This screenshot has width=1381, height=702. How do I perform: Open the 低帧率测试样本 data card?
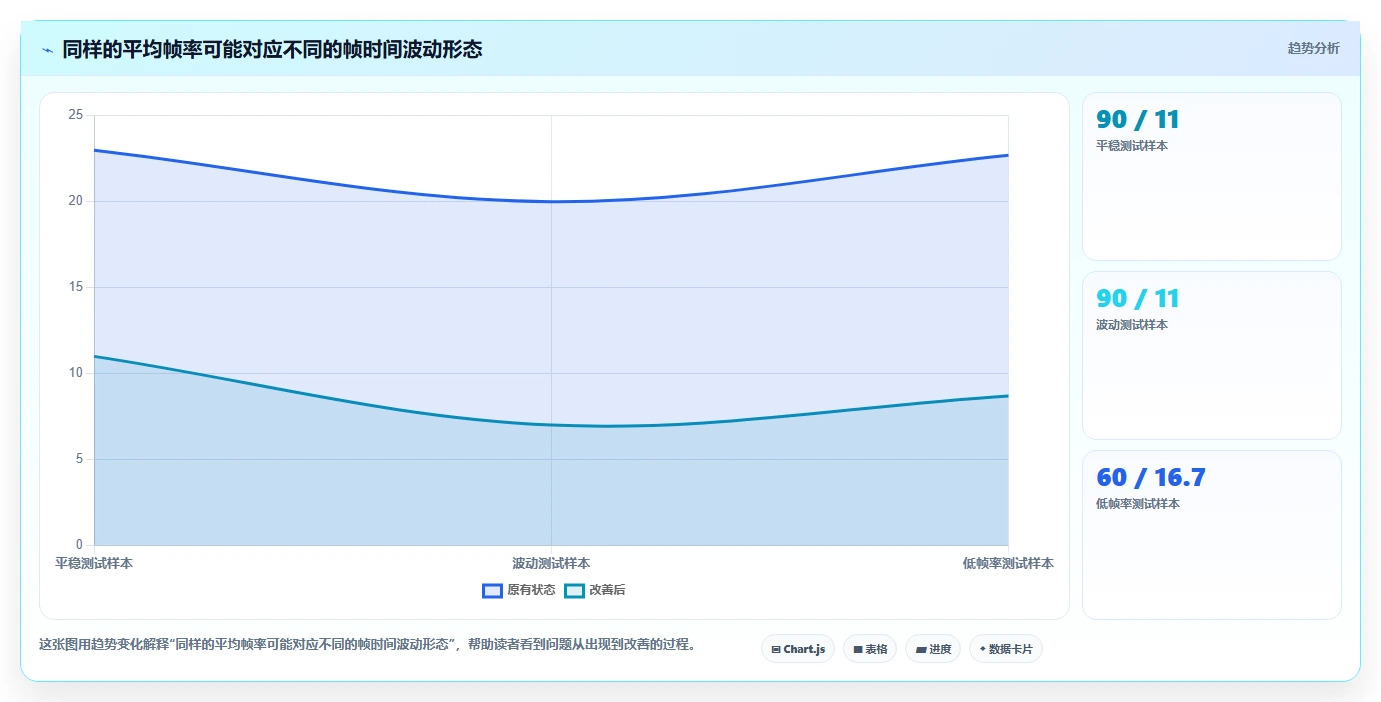pyautogui.click(x=1211, y=534)
